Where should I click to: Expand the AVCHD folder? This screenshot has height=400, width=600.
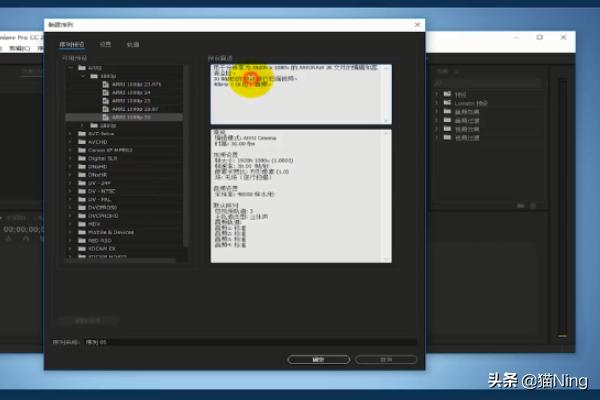[70, 142]
